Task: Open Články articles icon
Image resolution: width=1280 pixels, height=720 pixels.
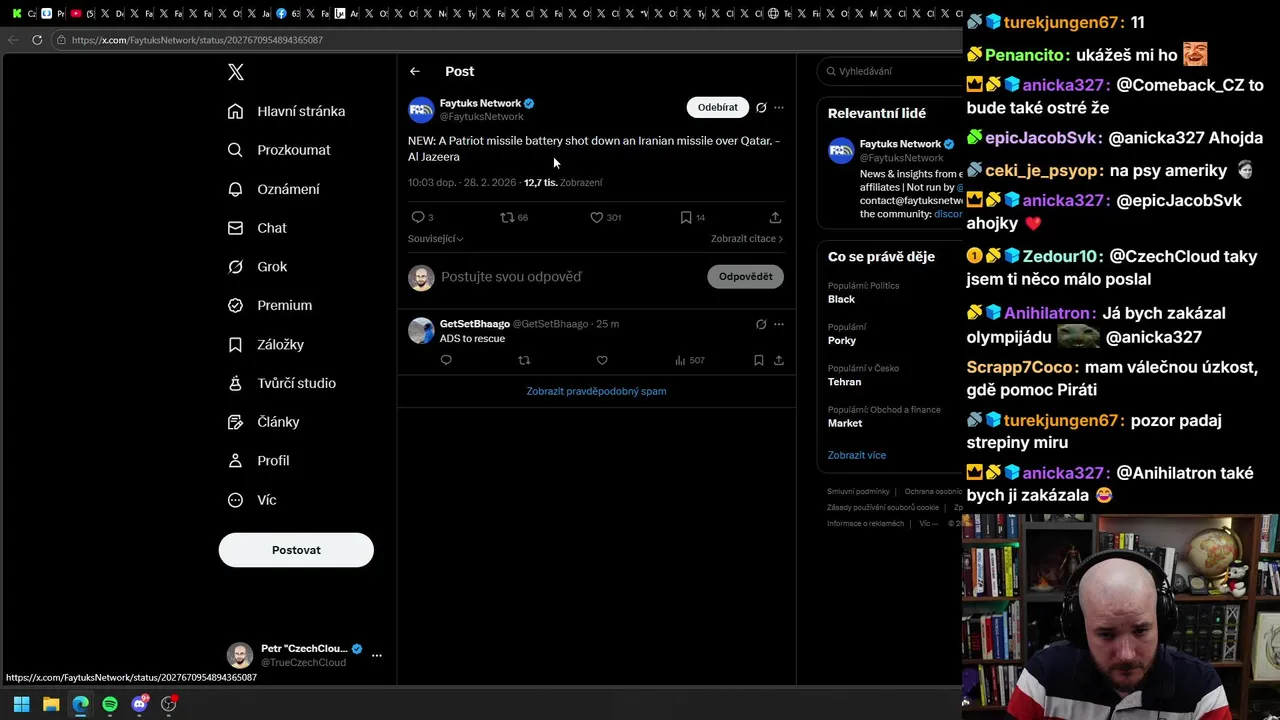Action: click(x=235, y=422)
